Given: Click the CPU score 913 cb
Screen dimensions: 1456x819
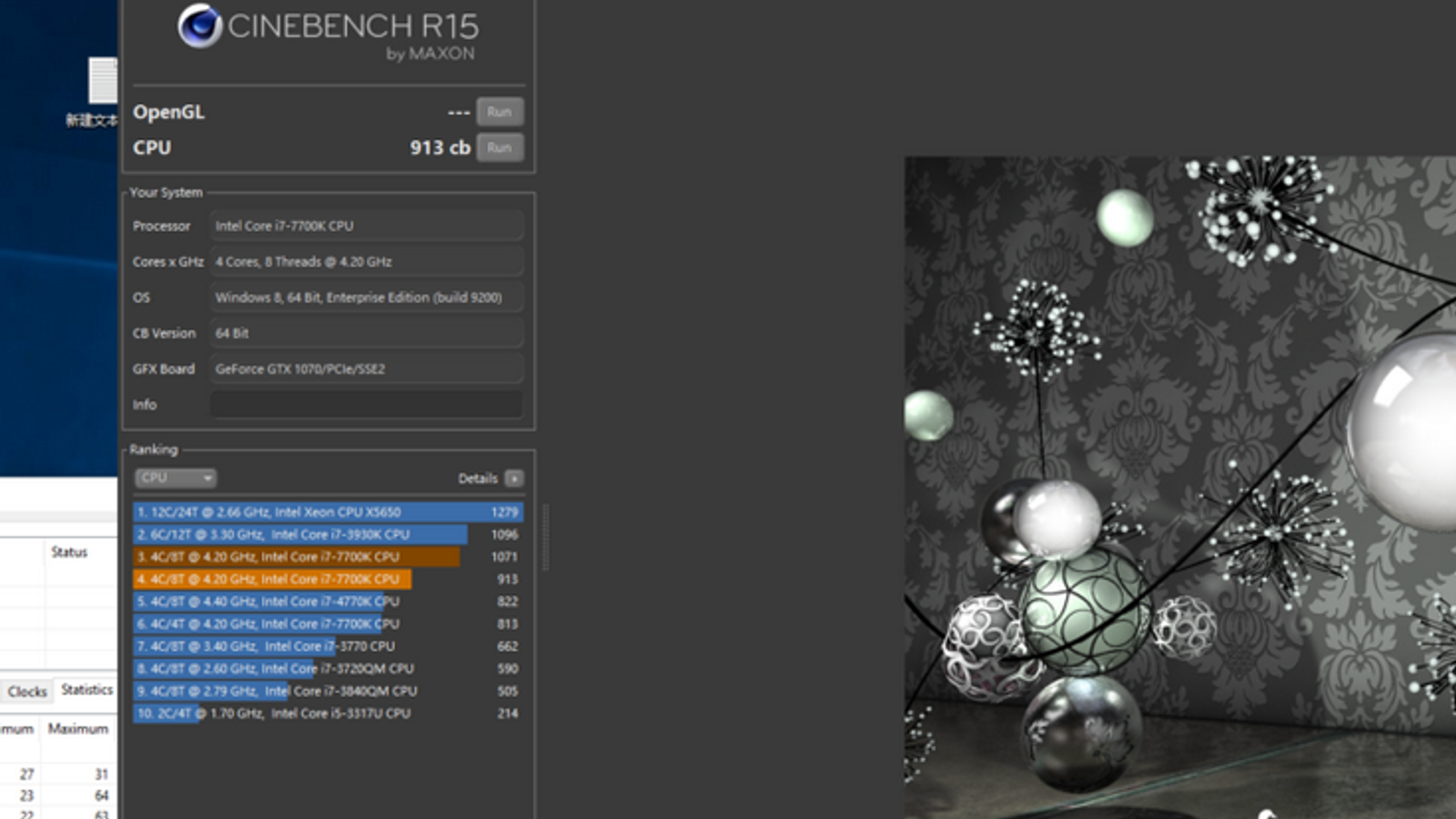Looking at the screenshot, I should click(x=440, y=147).
